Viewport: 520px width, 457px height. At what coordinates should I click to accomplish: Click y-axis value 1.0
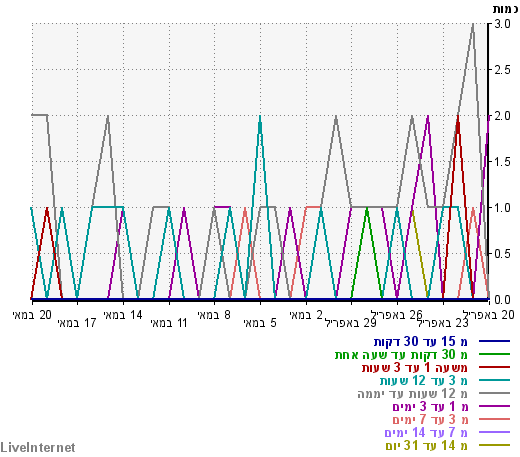click(502, 208)
